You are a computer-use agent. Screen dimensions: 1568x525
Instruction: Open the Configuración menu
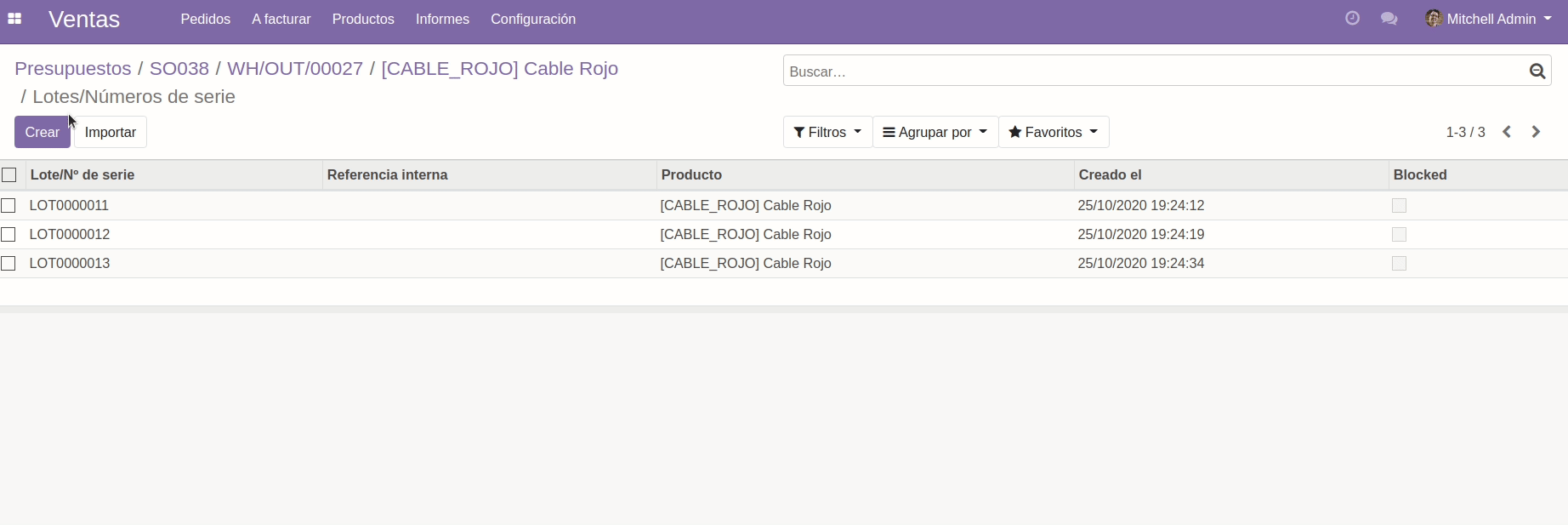pyautogui.click(x=532, y=19)
